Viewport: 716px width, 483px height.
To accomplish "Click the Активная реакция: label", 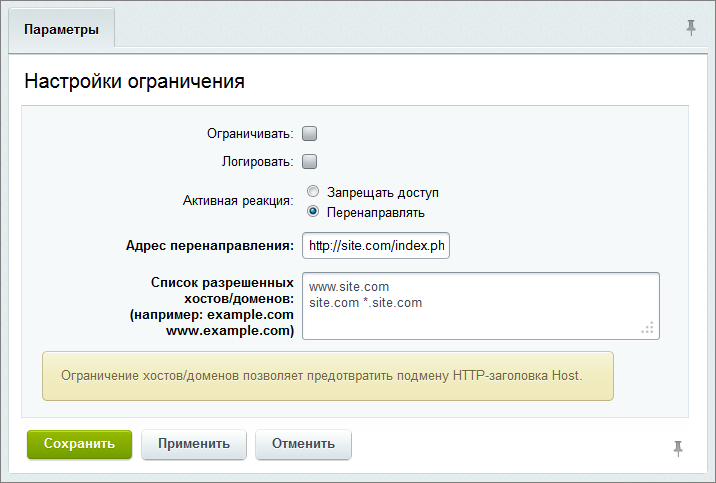I will [237, 199].
